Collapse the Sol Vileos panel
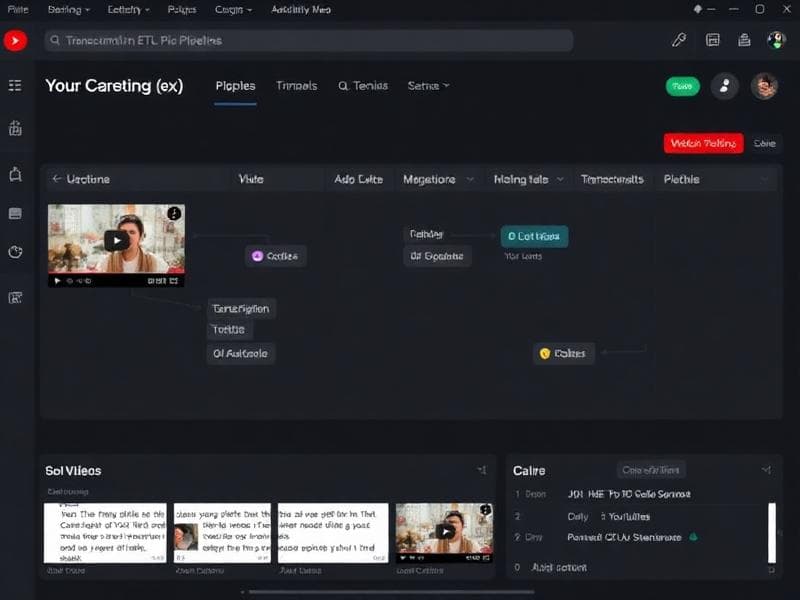The height and width of the screenshot is (600, 800). 482,470
